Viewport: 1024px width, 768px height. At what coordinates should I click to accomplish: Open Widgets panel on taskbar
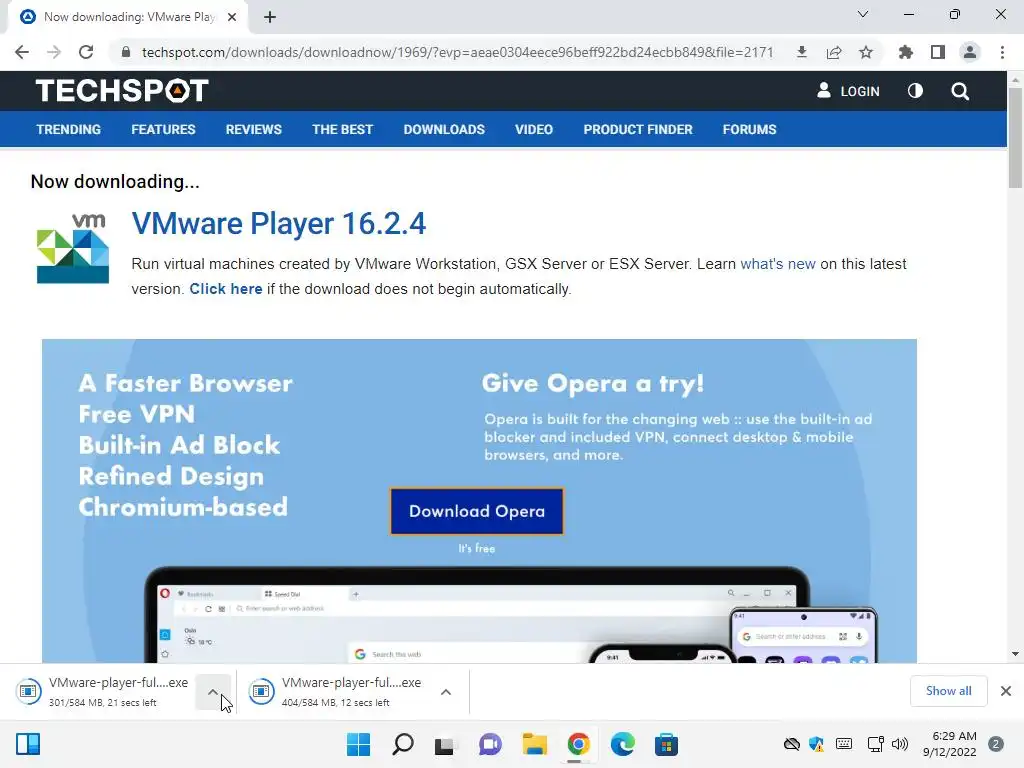click(x=28, y=744)
